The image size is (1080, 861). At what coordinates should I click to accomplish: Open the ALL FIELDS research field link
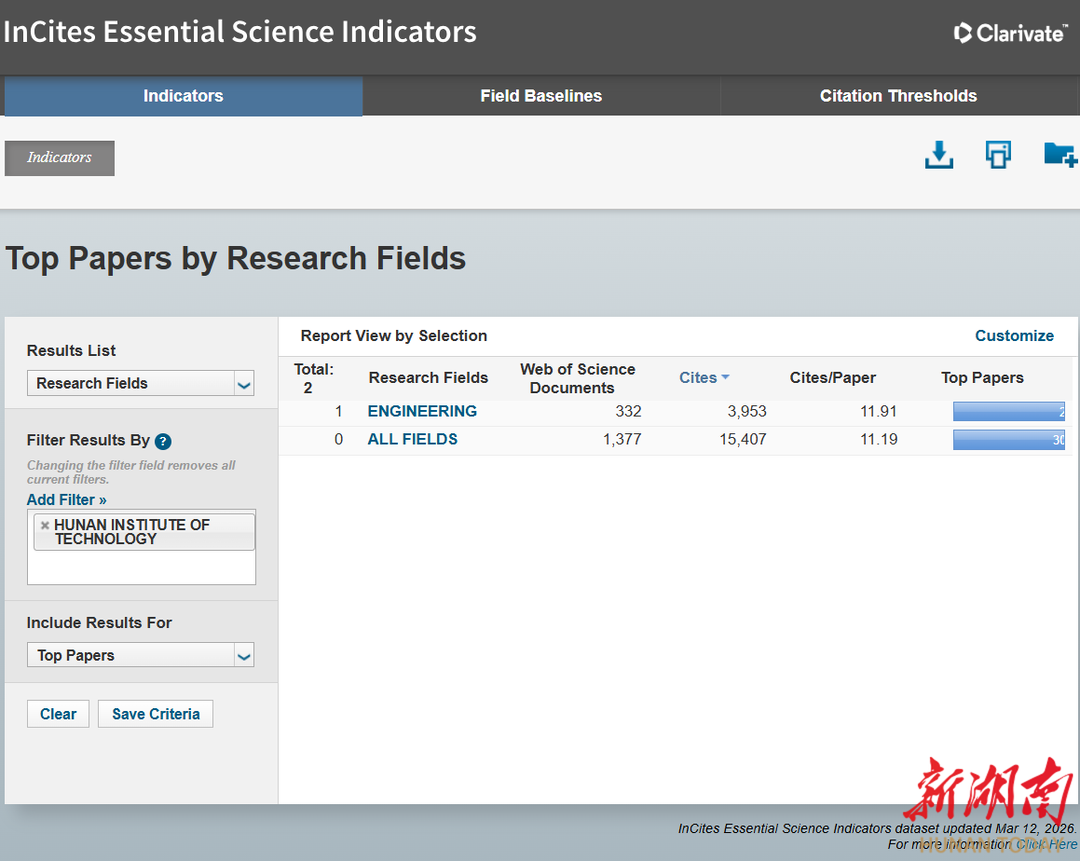tap(412, 439)
